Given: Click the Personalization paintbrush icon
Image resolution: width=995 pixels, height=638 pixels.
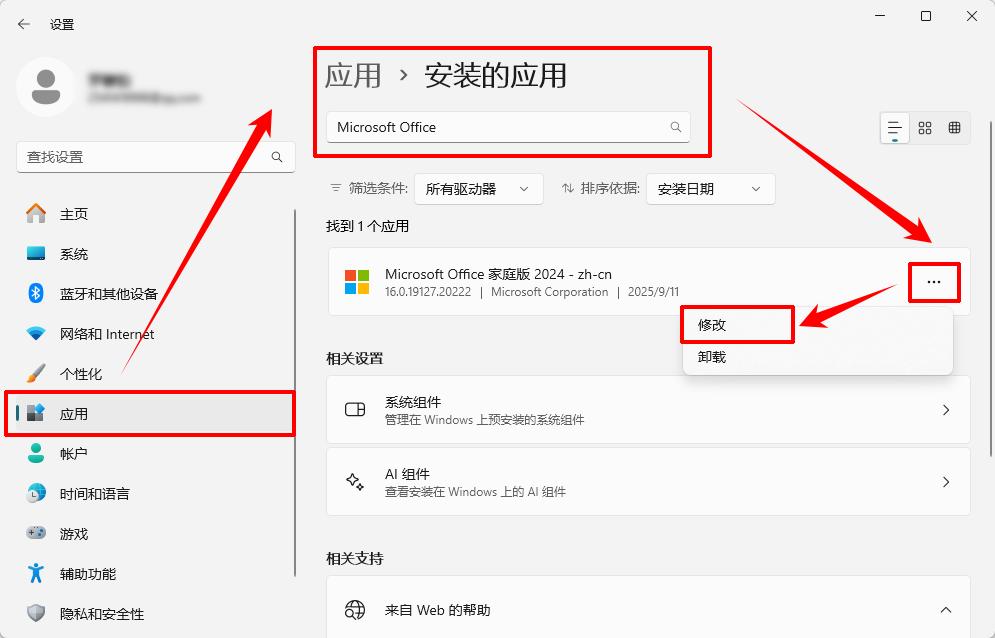Looking at the screenshot, I should tap(36, 373).
